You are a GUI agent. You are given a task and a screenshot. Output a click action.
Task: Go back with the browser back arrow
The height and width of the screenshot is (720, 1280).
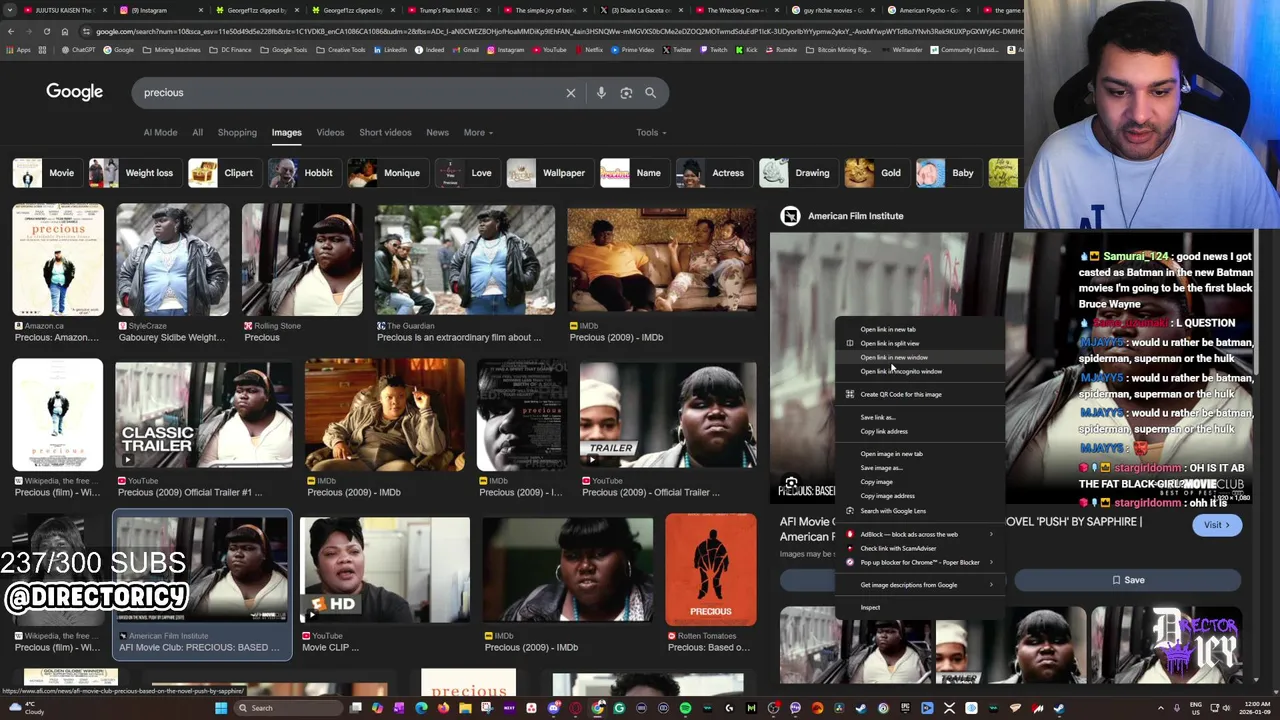11,31
